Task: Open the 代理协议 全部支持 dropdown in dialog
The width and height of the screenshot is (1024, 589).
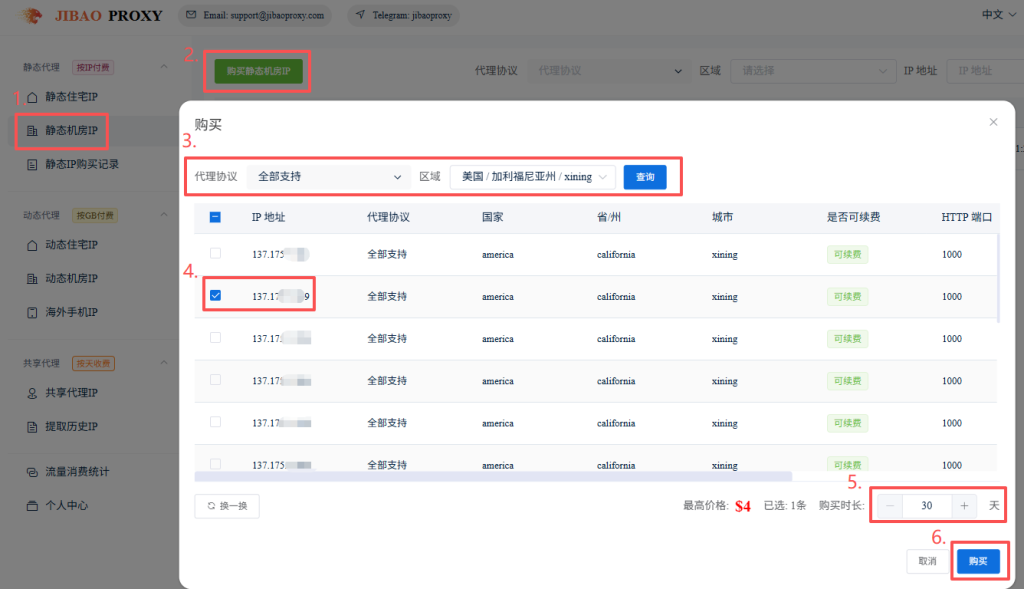Action: coord(328,177)
